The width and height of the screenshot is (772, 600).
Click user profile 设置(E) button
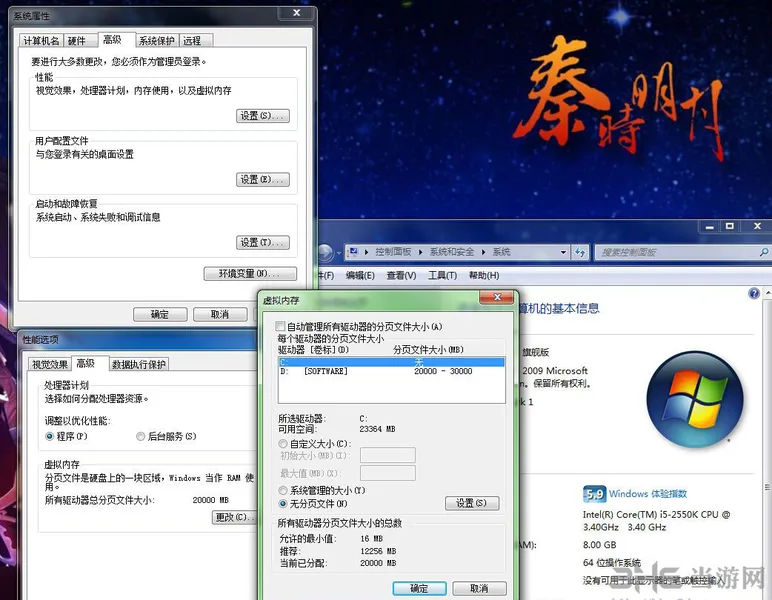pyautogui.click(x=263, y=179)
